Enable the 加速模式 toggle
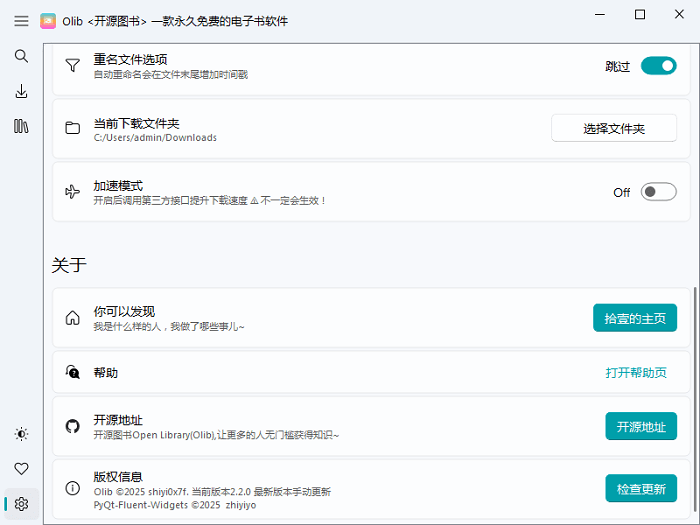 (658, 192)
